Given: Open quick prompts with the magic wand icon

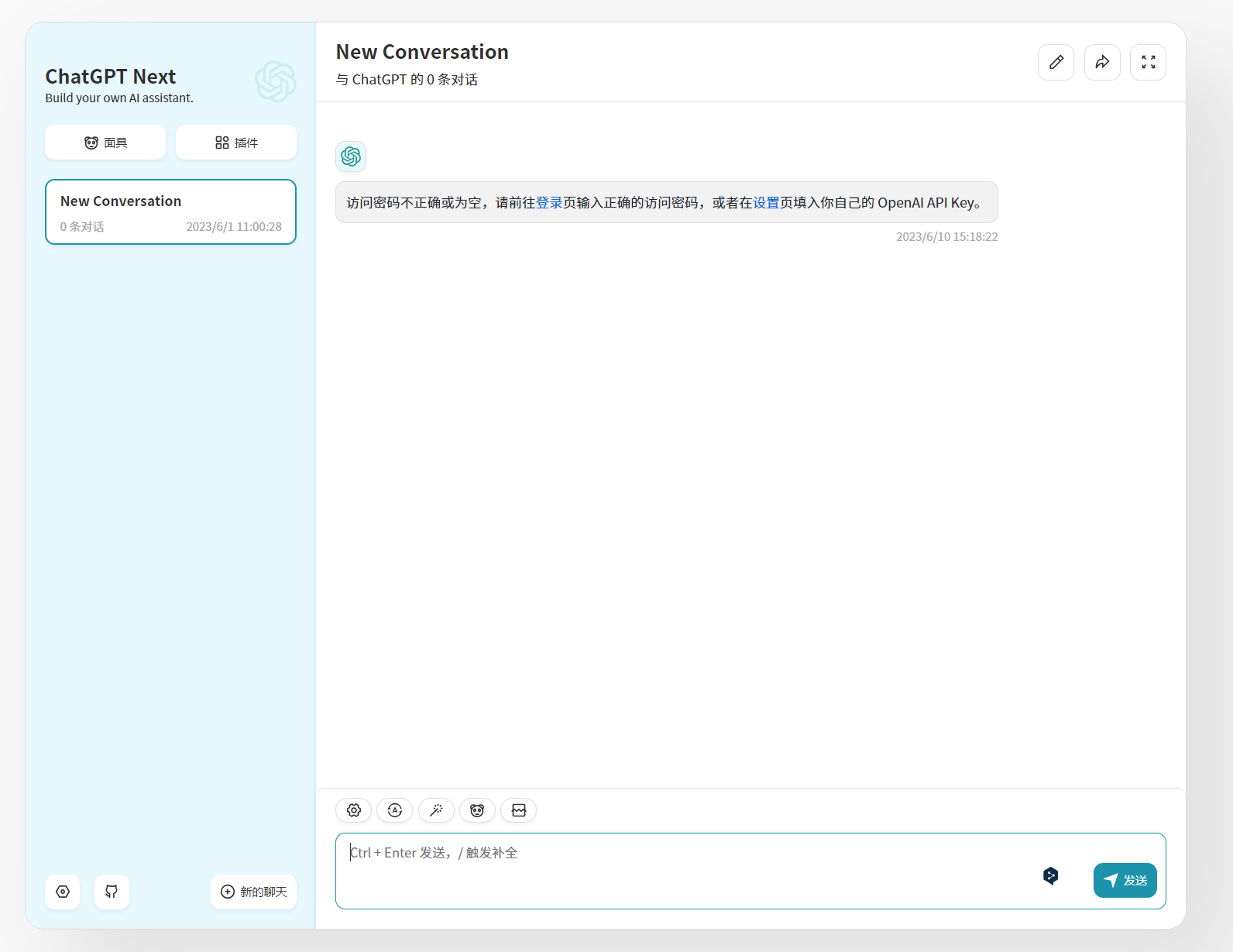Looking at the screenshot, I should (436, 810).
